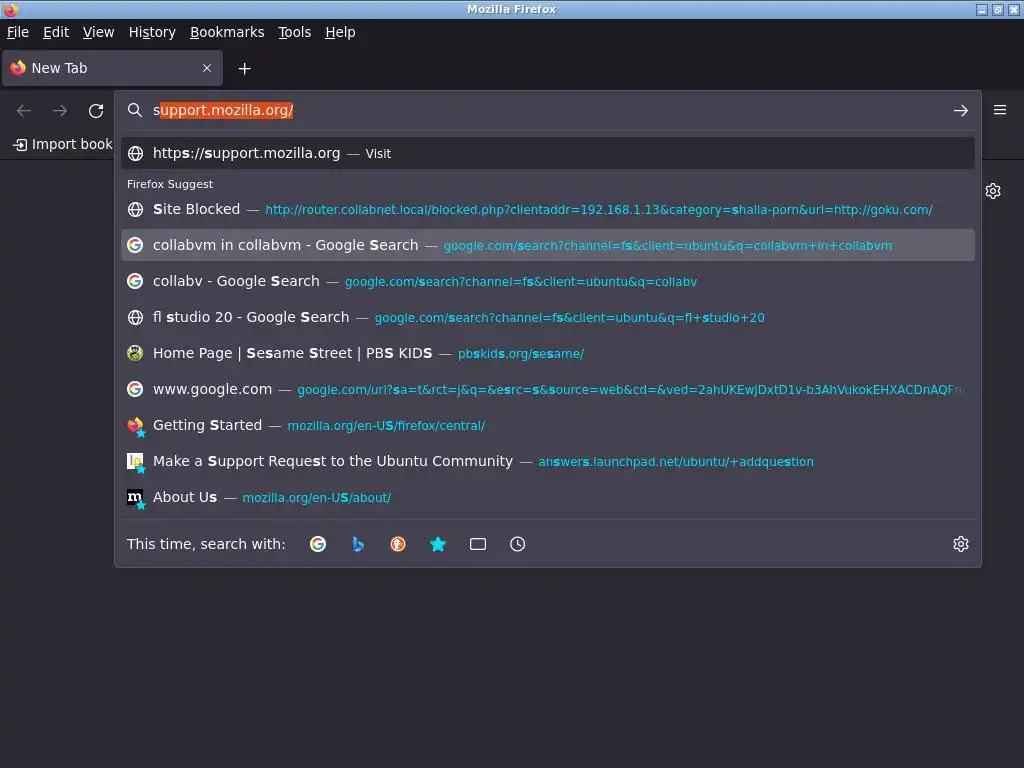Search open Tabs using the tab icon
The height and width of the screenshot is (768, 1024).
pos(478,544)
